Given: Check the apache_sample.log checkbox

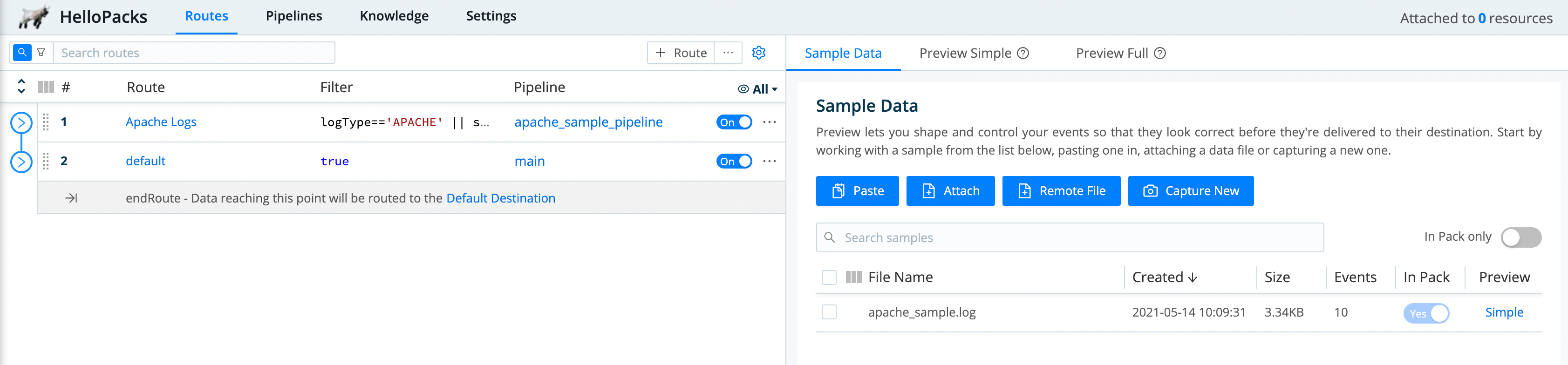Looking at the screenshot, I should click(x=829, y=312).
